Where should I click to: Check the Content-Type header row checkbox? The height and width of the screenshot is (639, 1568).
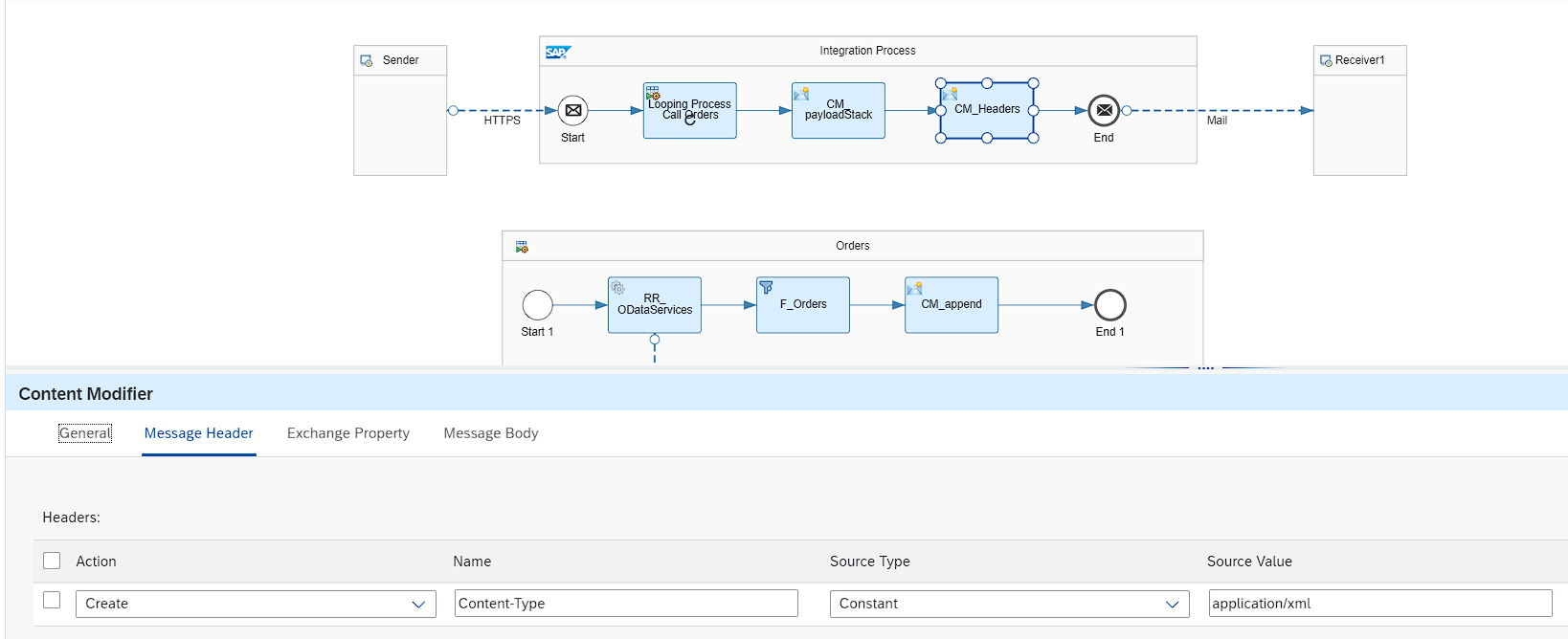(x=52, y=600)
